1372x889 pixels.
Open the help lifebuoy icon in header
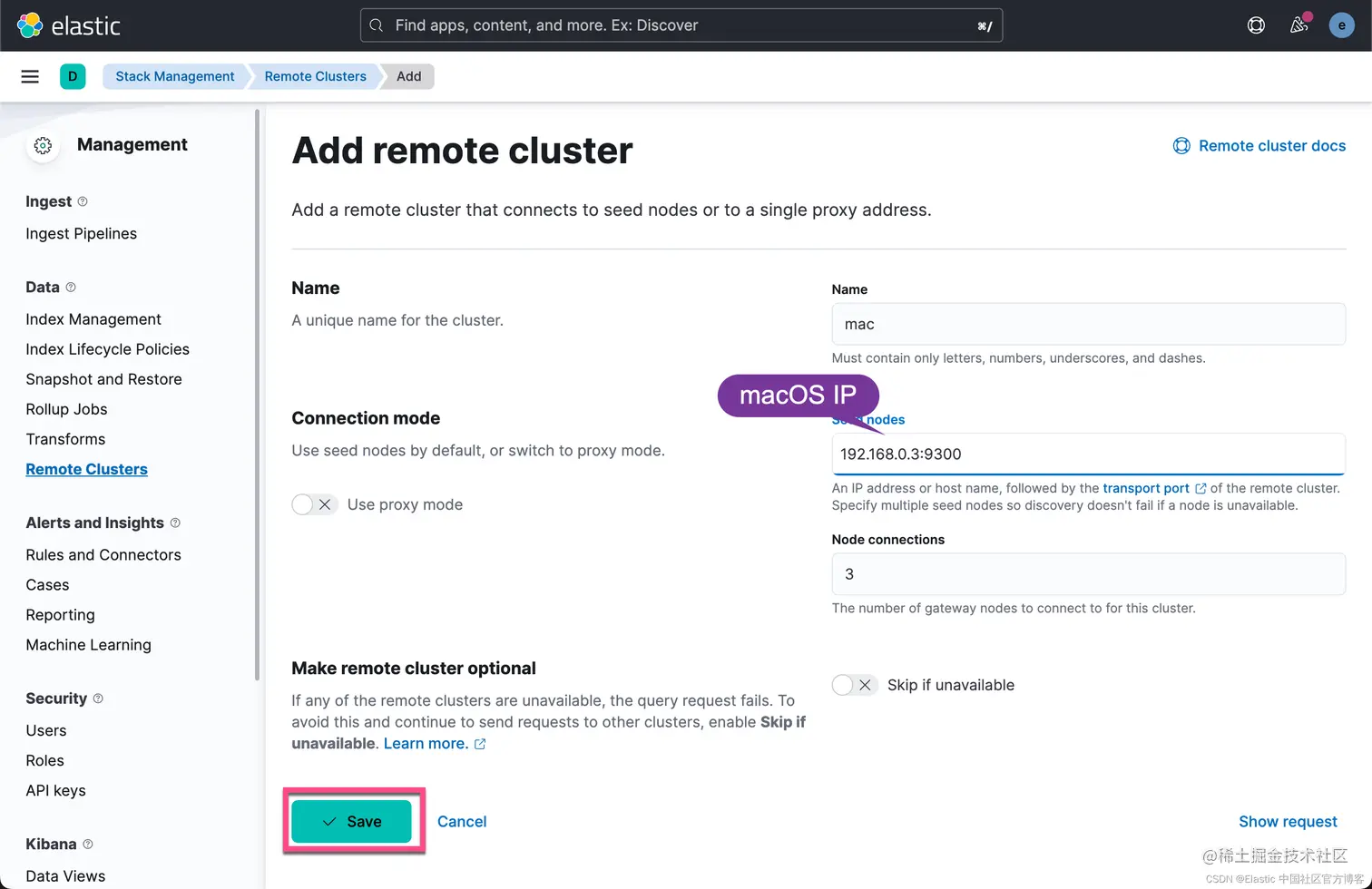(1256, 25)
